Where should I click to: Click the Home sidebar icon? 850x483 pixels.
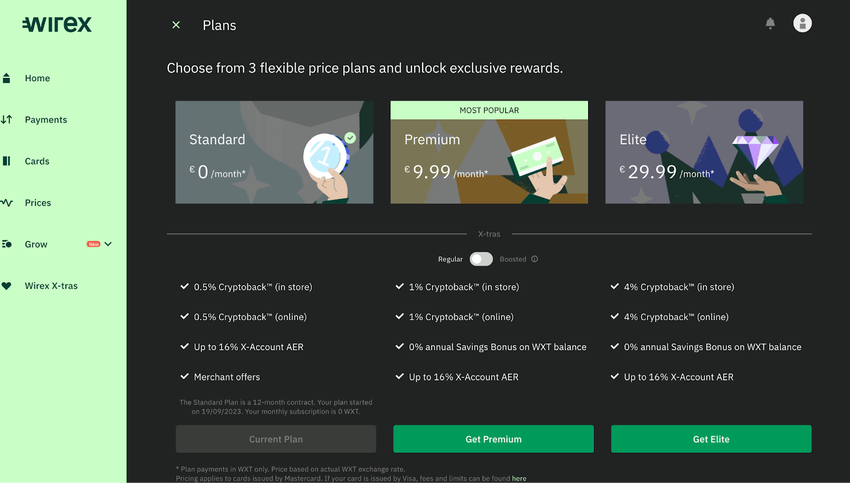6,78
